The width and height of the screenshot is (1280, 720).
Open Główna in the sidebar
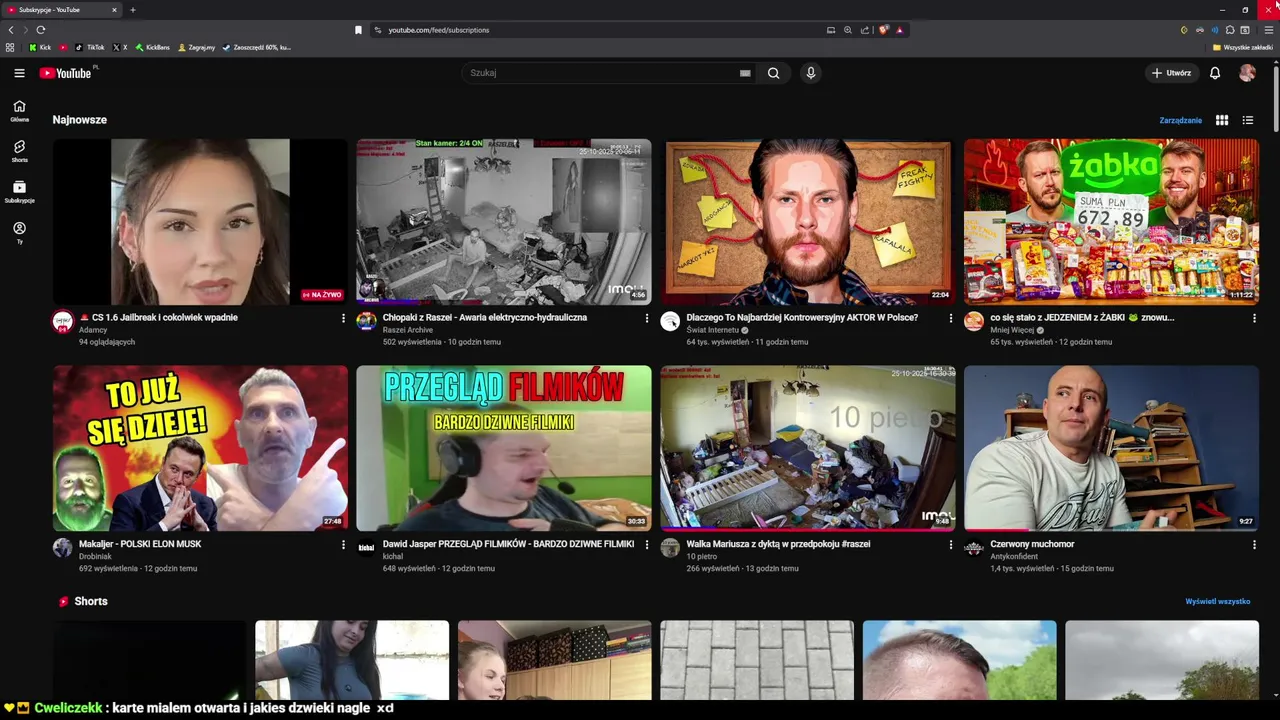[x=19, y=111]
